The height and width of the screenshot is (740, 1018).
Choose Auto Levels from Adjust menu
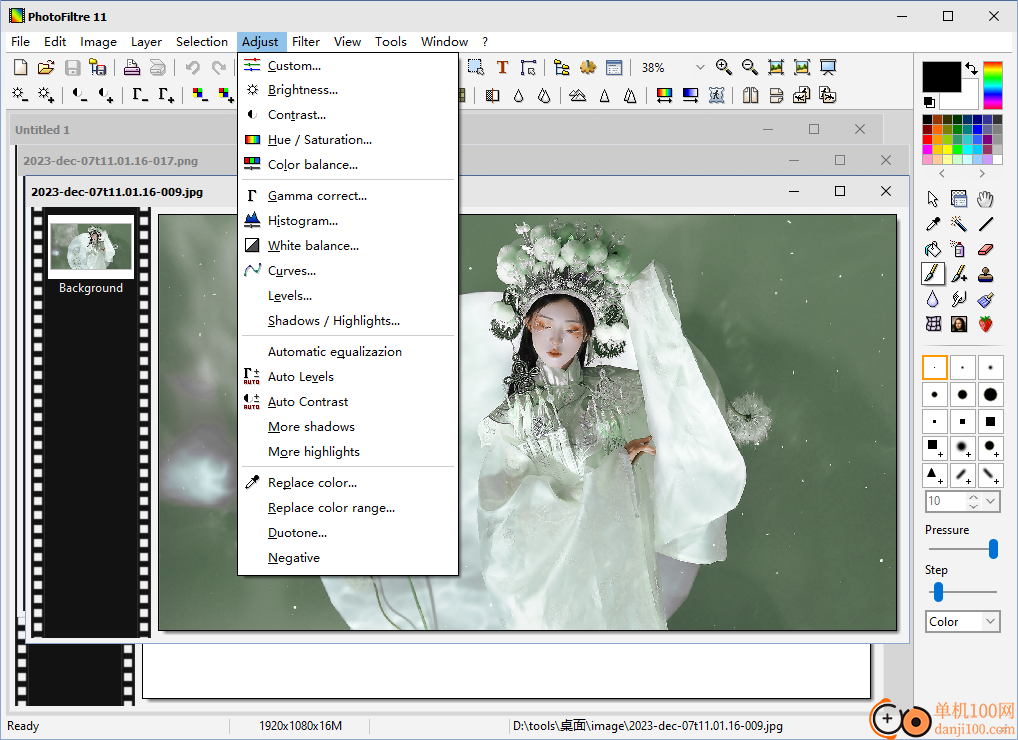(348, 376)
